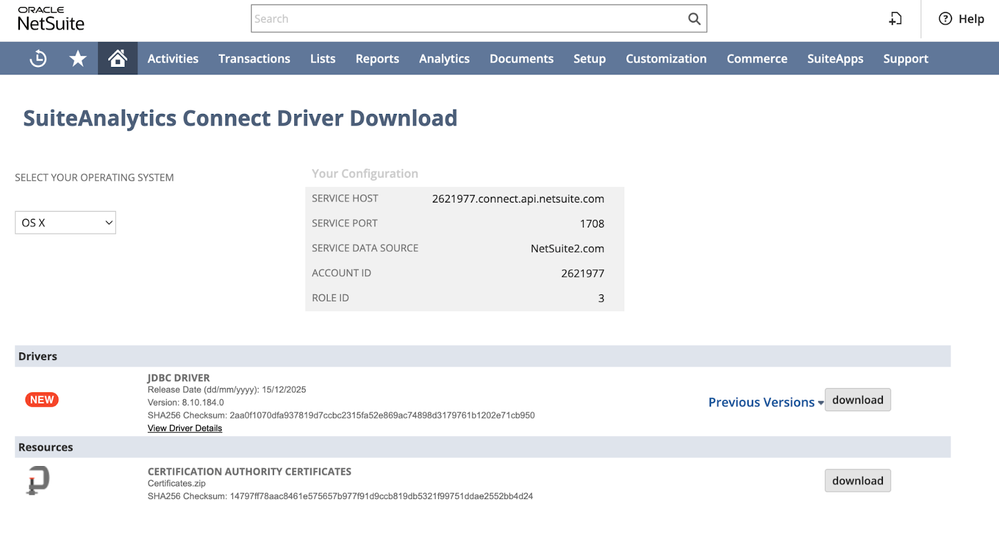Open the Transactions menu
Screen dimensions: 999x533
[254, 59]
